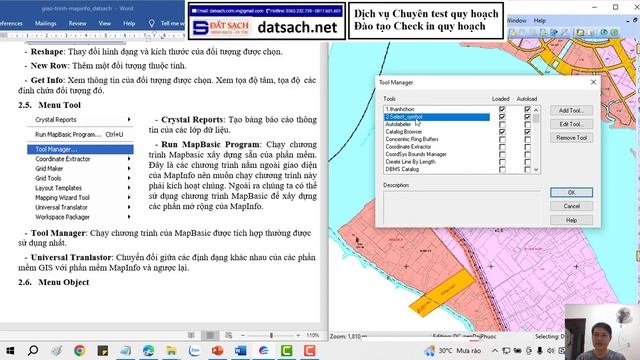The image size is (640, 360).
Task: Open Sticky Notes taskbar icon
Action: [102, 350]
